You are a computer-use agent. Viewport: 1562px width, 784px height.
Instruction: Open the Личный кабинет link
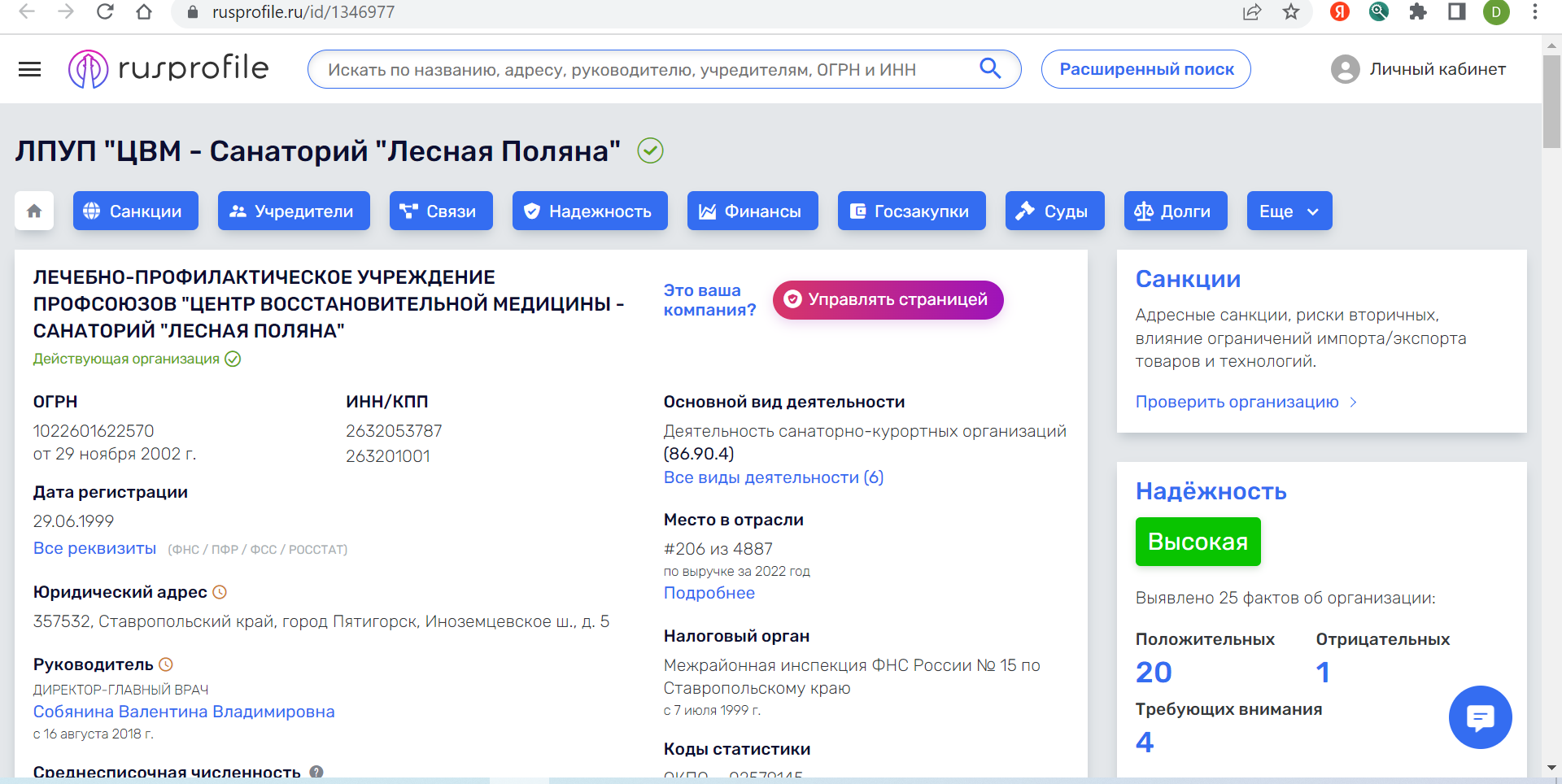[1438, 69]
